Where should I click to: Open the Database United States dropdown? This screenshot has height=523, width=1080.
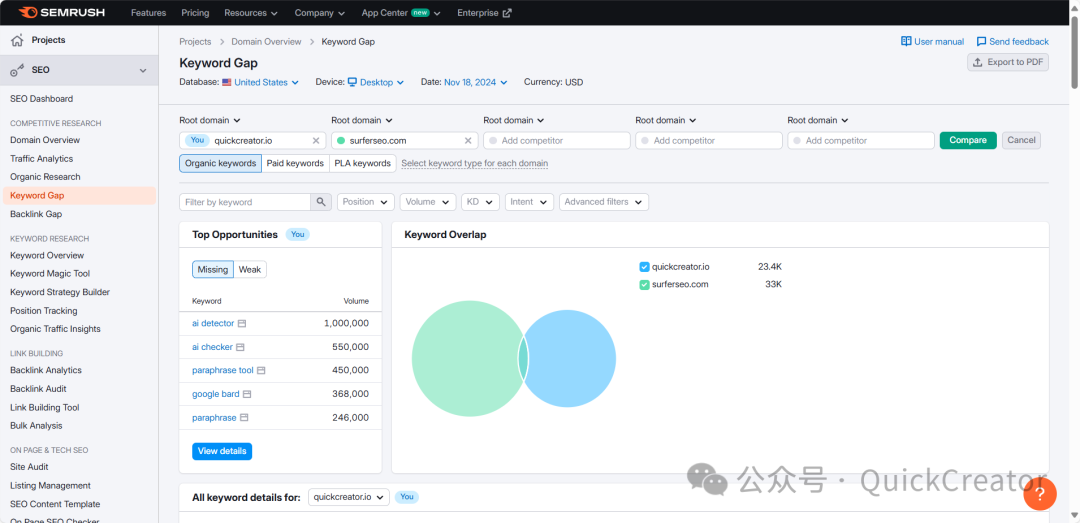(x=260, y=83)
